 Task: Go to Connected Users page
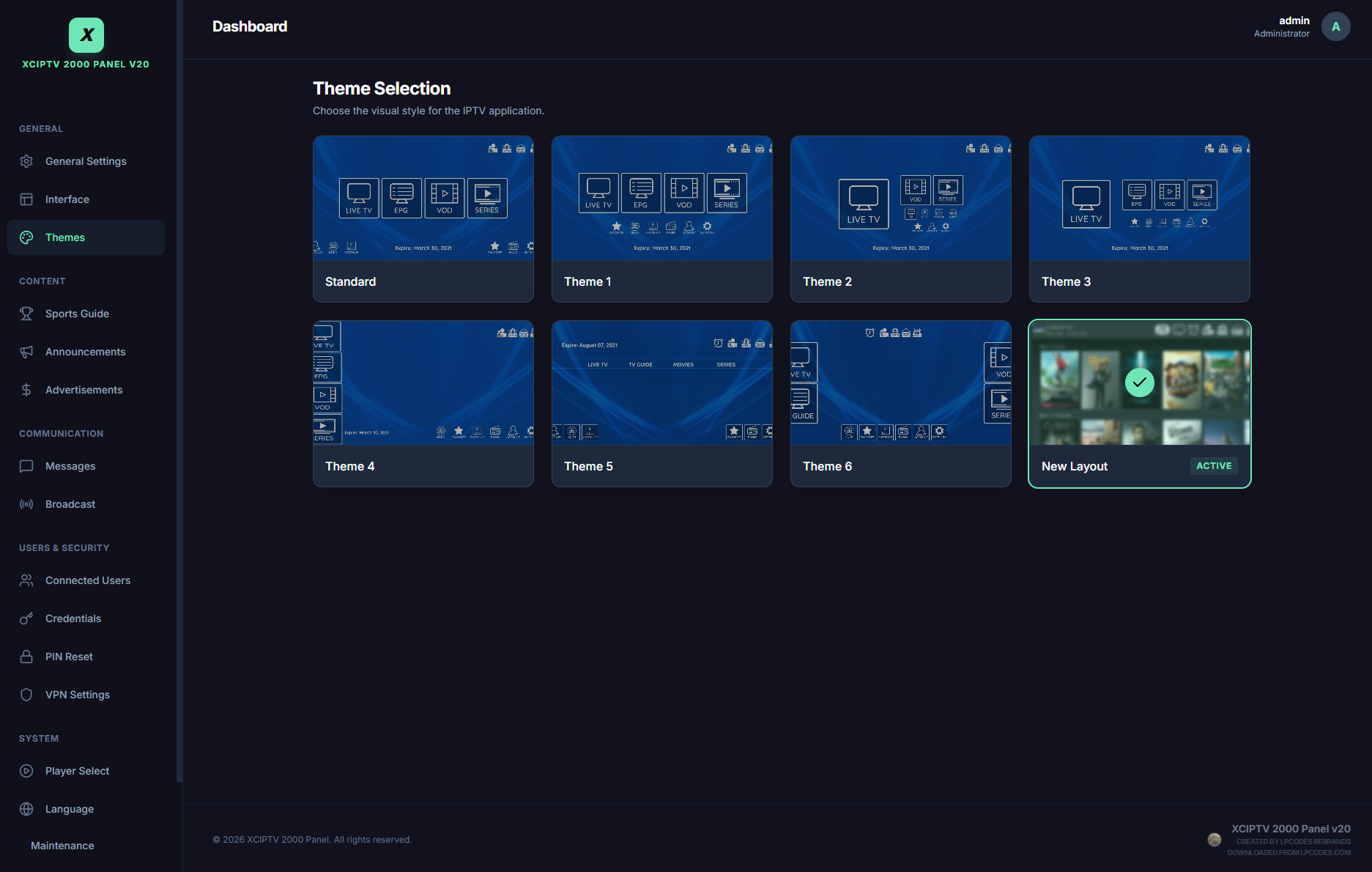pos(88,580)
